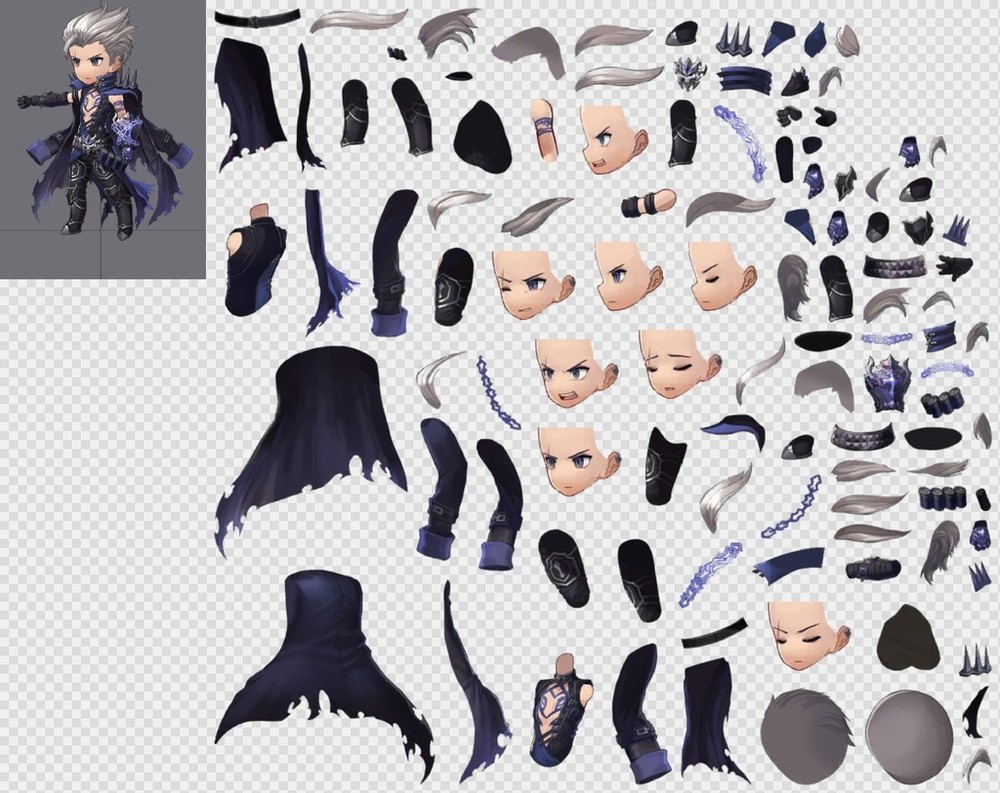
Task: Click the dark olive hood shape
Action: (909, 636)
